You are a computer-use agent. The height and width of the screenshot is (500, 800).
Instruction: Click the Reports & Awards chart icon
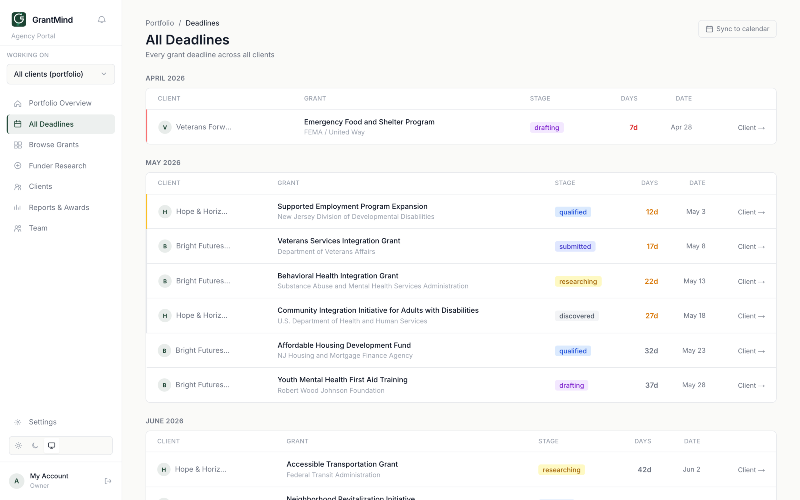click(x=18, y=208)
